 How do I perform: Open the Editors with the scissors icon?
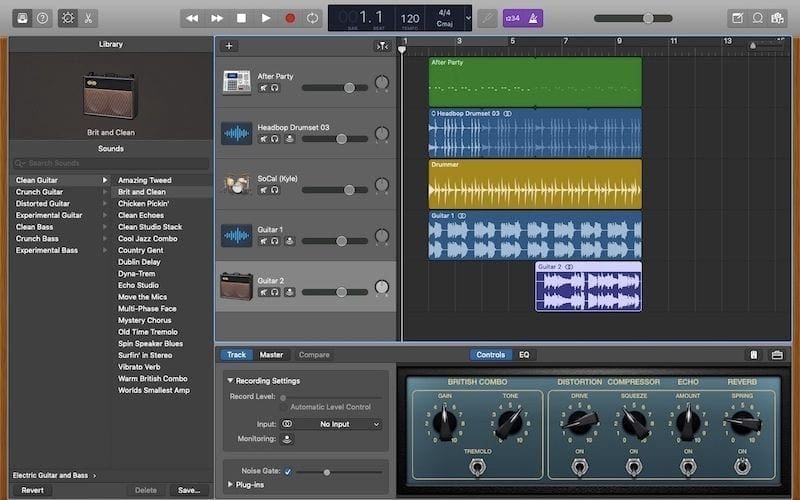pyautogui.click(x=88, y=18)
